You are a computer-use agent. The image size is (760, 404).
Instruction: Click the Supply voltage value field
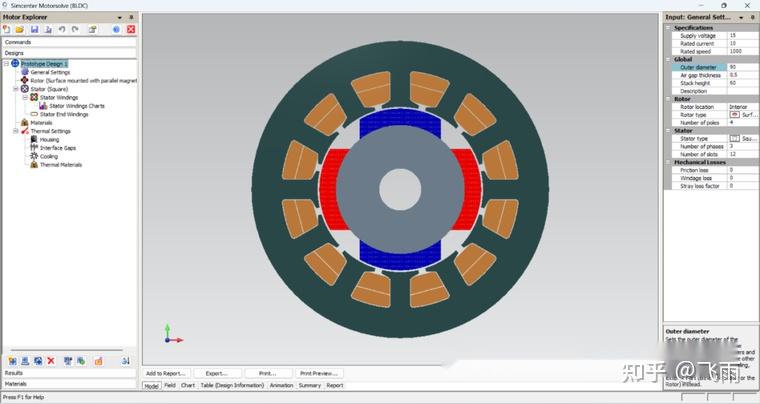click(742, 35)
